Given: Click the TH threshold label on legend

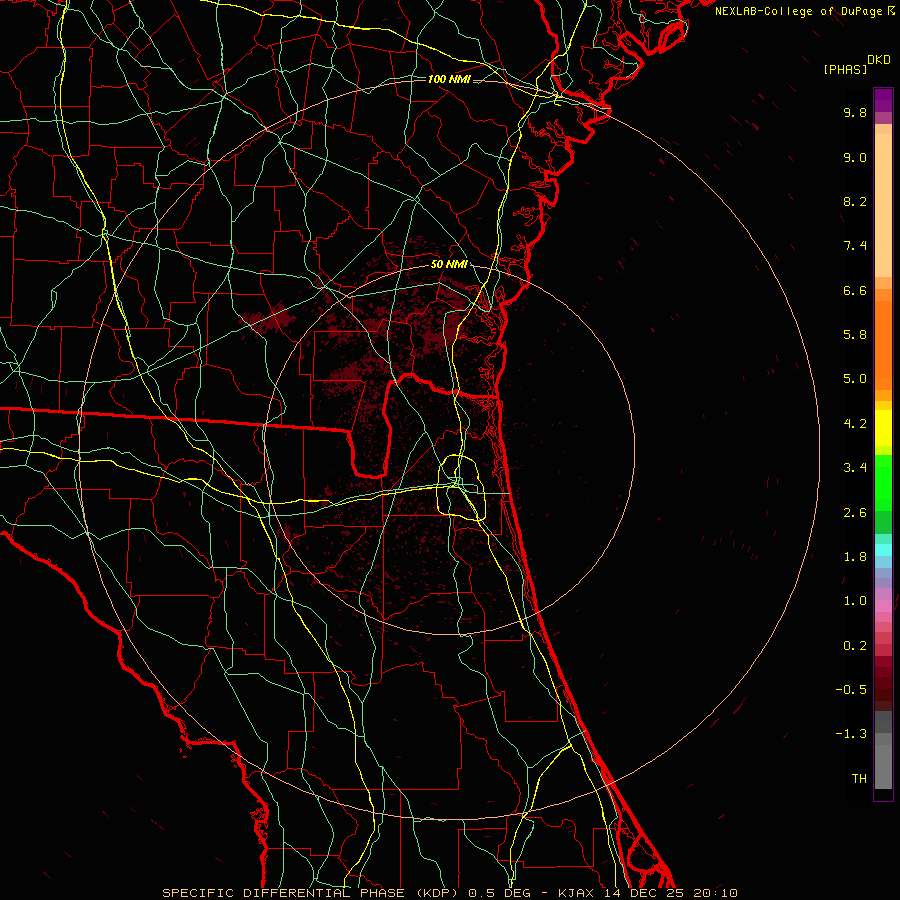Looking at the screenshot, I should [858, 778].
